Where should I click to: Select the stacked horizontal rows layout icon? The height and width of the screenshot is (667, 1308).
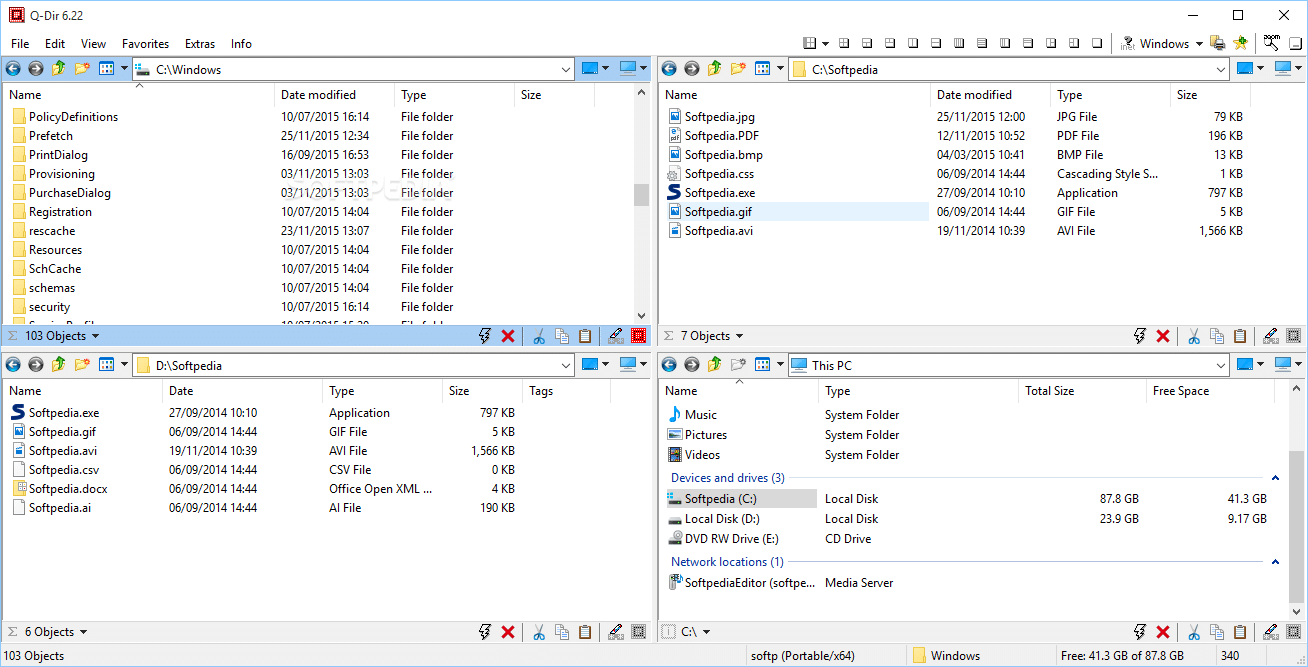pyautogui.click(x=982, y=43)
